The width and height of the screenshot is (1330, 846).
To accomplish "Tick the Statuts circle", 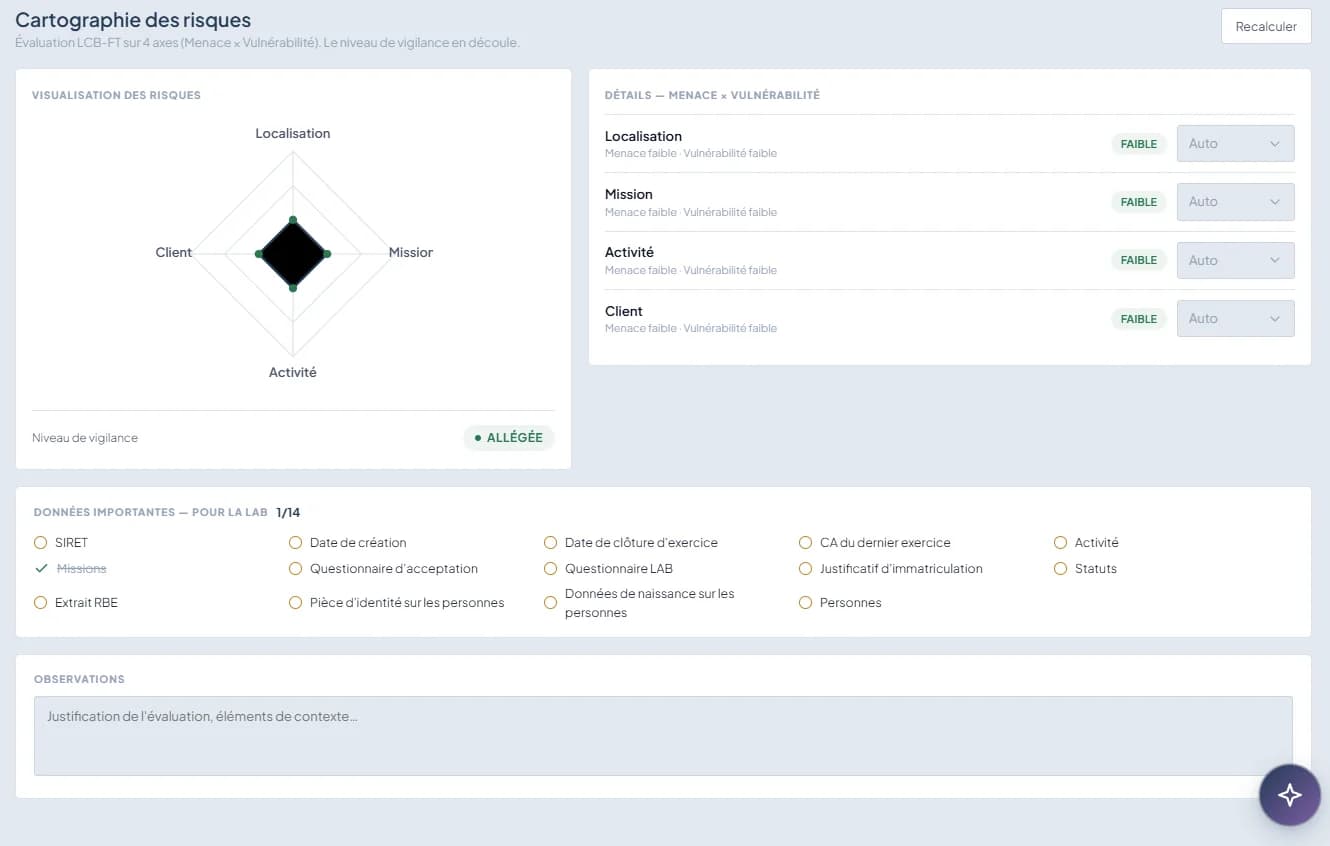I will pyautogui.click(x=1060, y=569).
